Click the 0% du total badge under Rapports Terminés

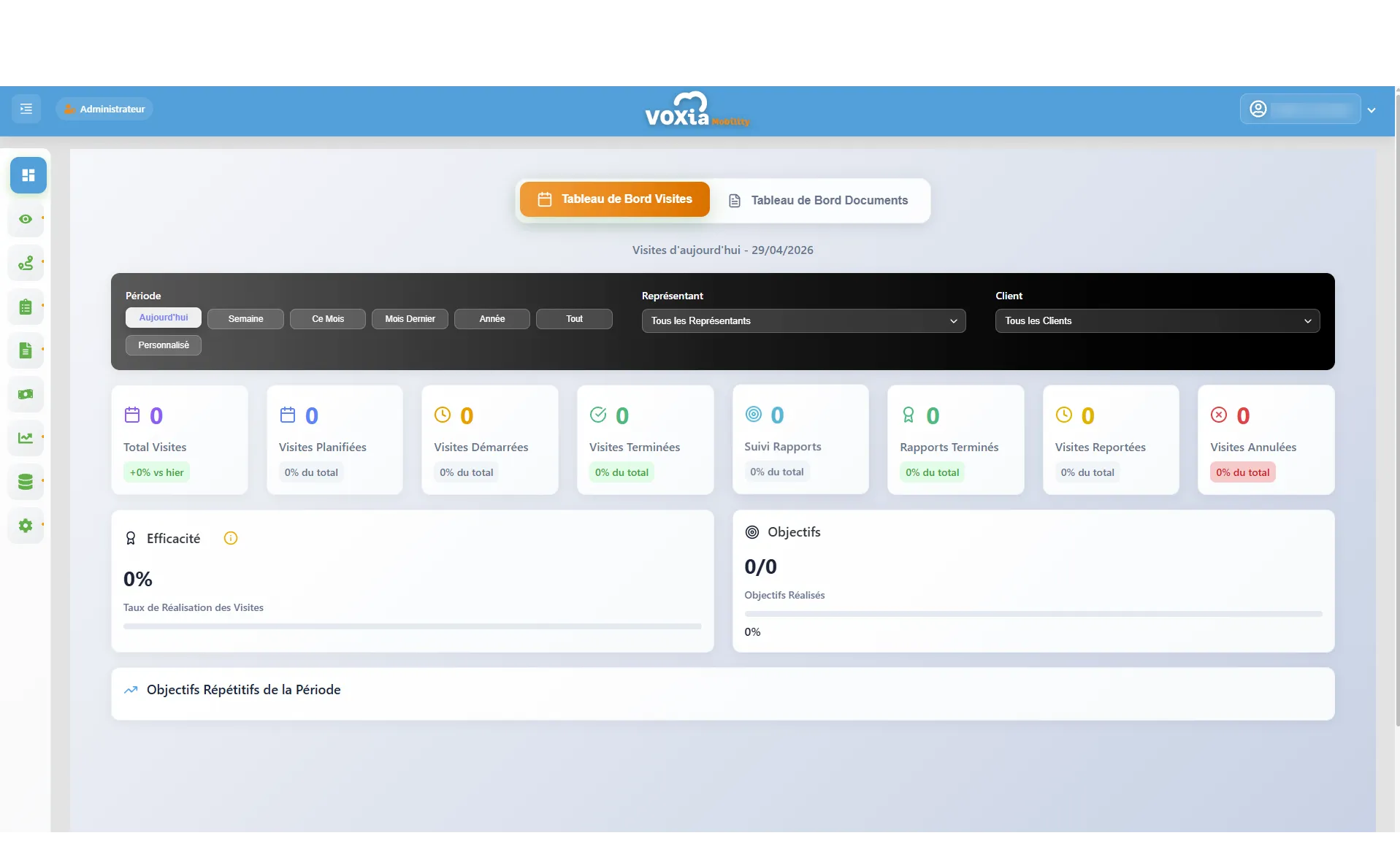point(933,472)
